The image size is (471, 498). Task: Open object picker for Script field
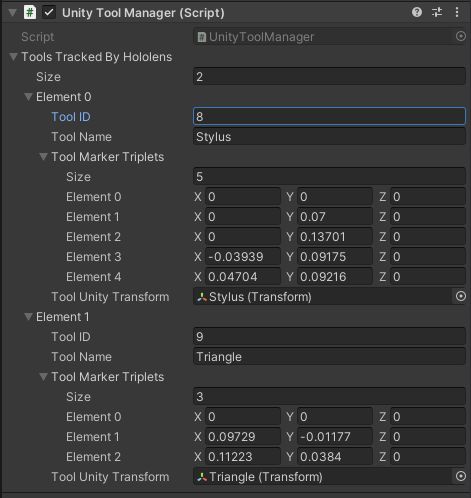461,36
